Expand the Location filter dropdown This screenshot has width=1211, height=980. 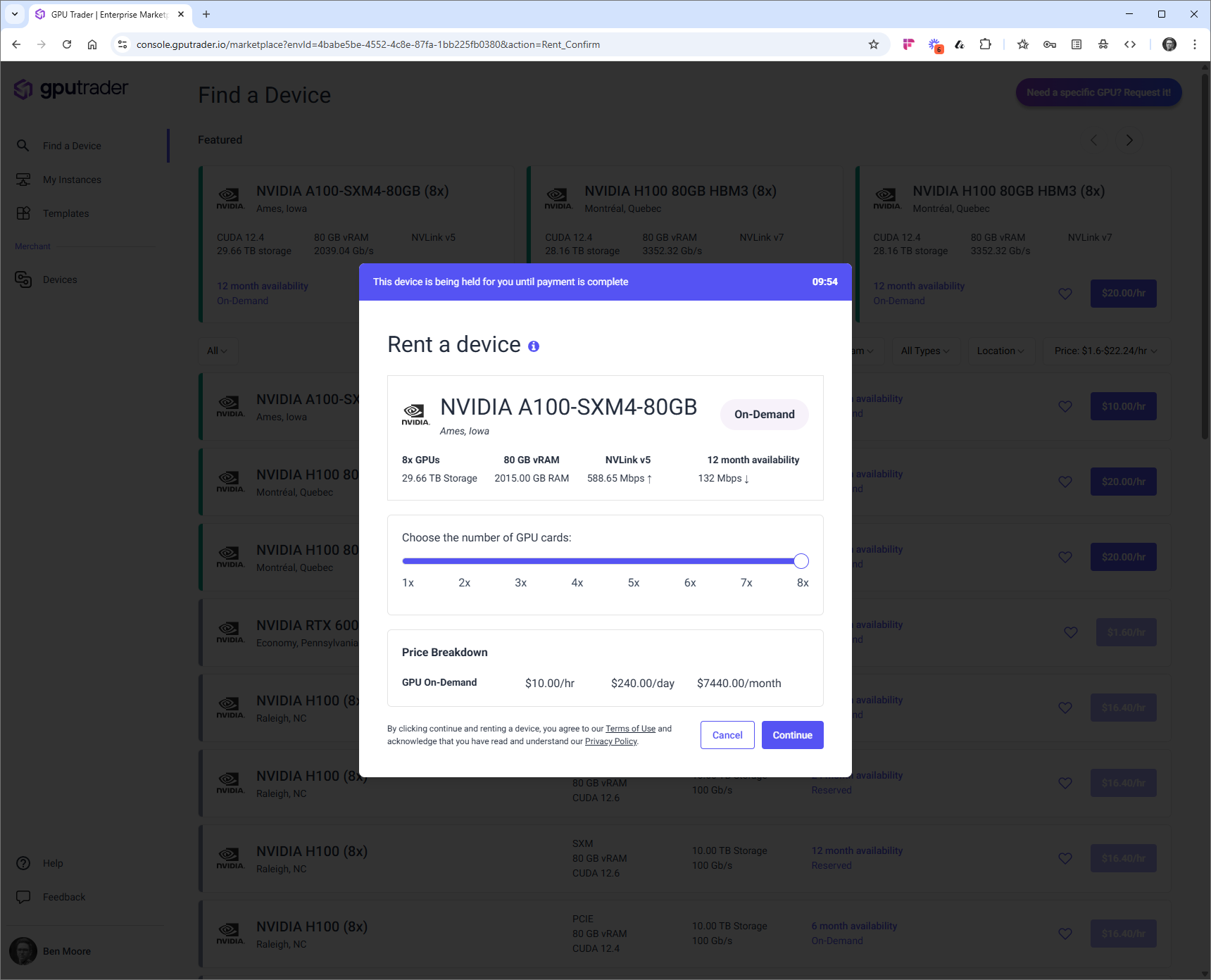pos(1000,351)
